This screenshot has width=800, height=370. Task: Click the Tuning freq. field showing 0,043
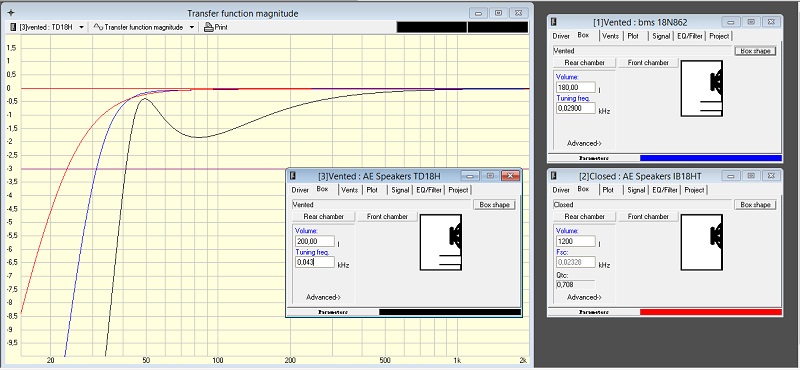[315, 262]
